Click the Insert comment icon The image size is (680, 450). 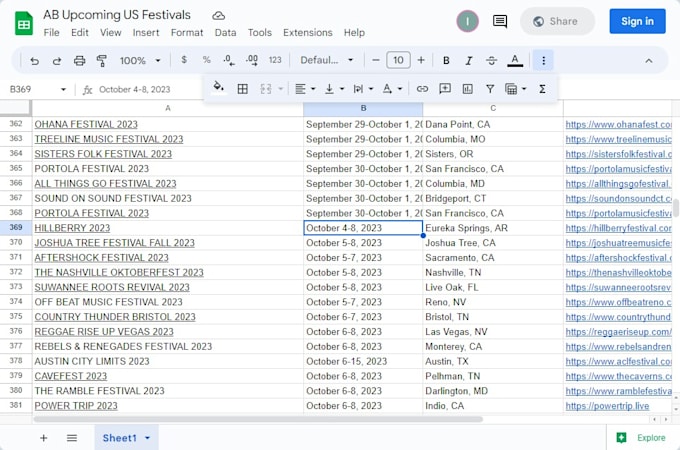(x=445, y=89)
